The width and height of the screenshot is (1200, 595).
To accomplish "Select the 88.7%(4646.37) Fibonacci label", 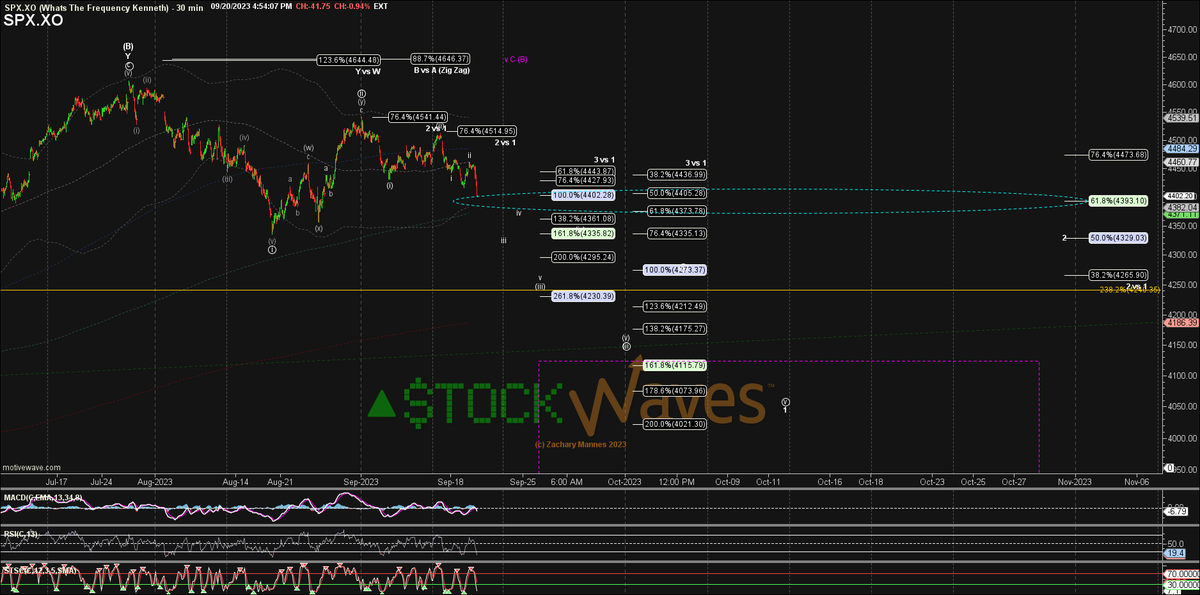I will (x=440, y=60).
